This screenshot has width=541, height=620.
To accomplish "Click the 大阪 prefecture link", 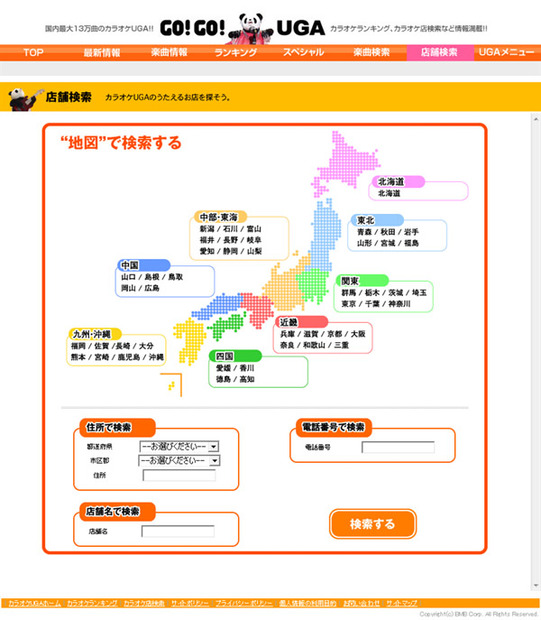I will 358,334.
